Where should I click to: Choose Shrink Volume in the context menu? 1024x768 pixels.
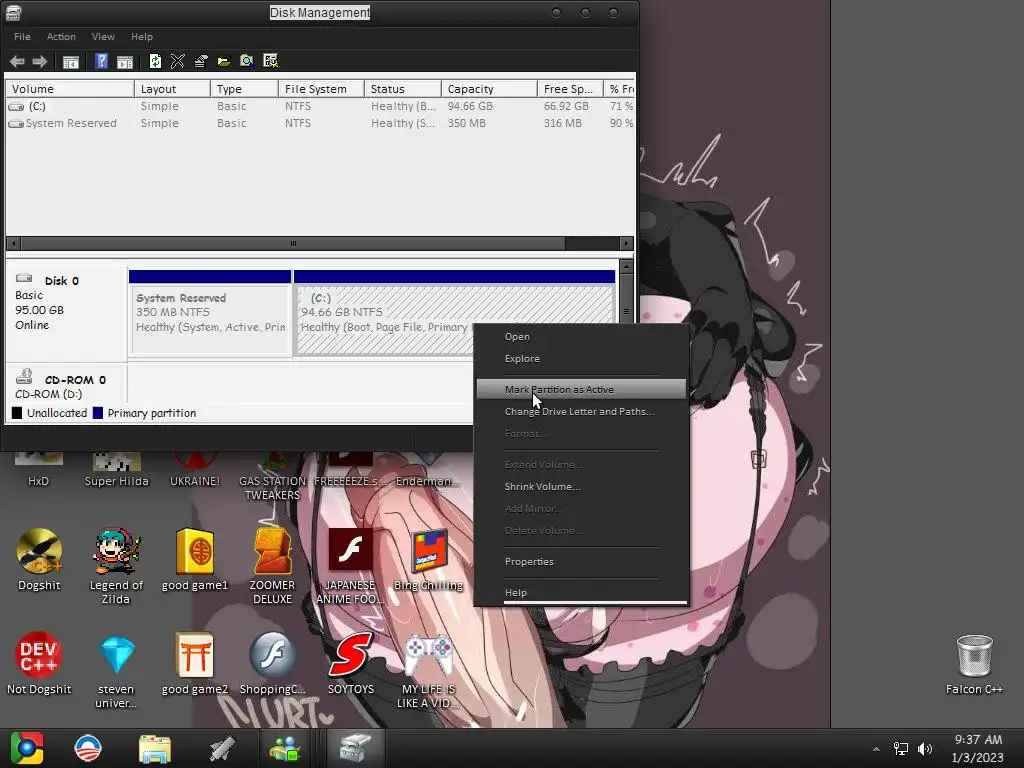coord(581,487)
